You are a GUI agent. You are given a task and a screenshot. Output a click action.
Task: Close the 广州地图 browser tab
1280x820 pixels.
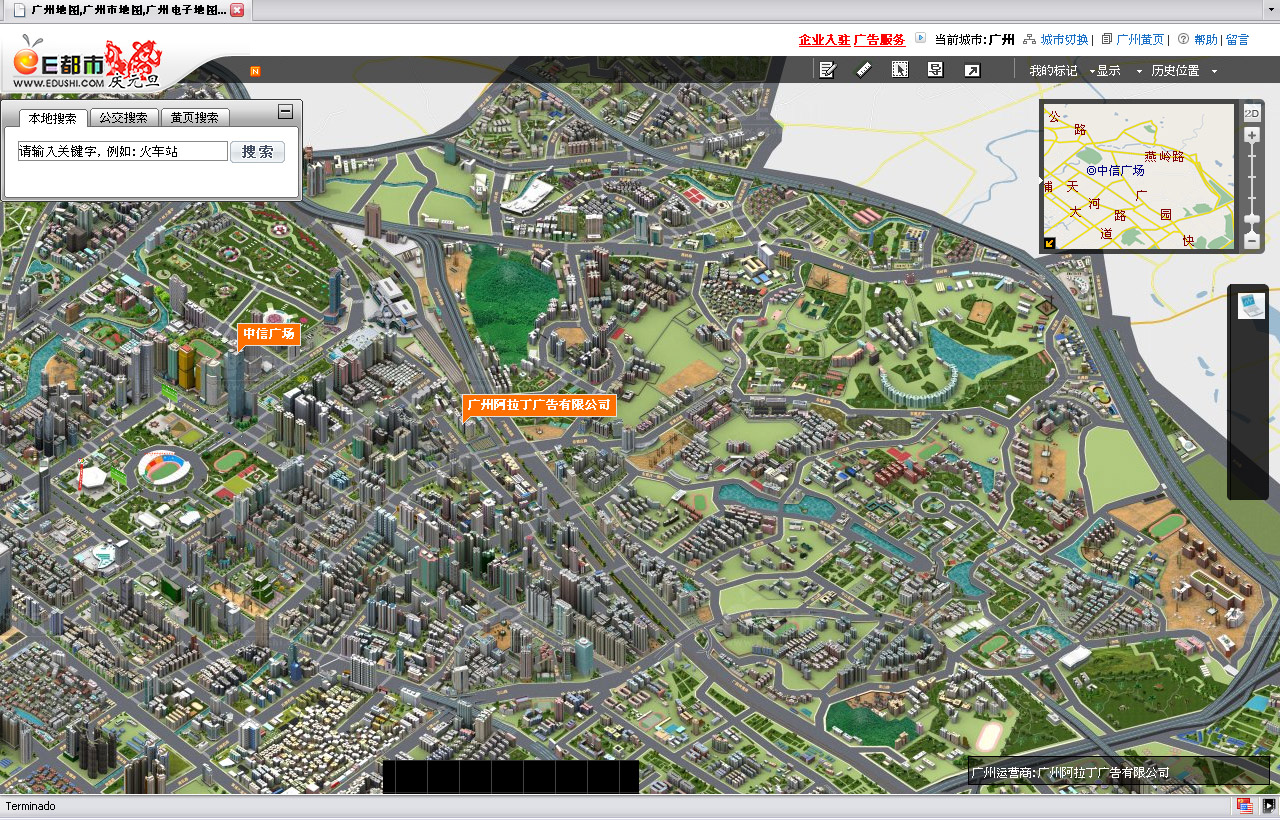237,10
